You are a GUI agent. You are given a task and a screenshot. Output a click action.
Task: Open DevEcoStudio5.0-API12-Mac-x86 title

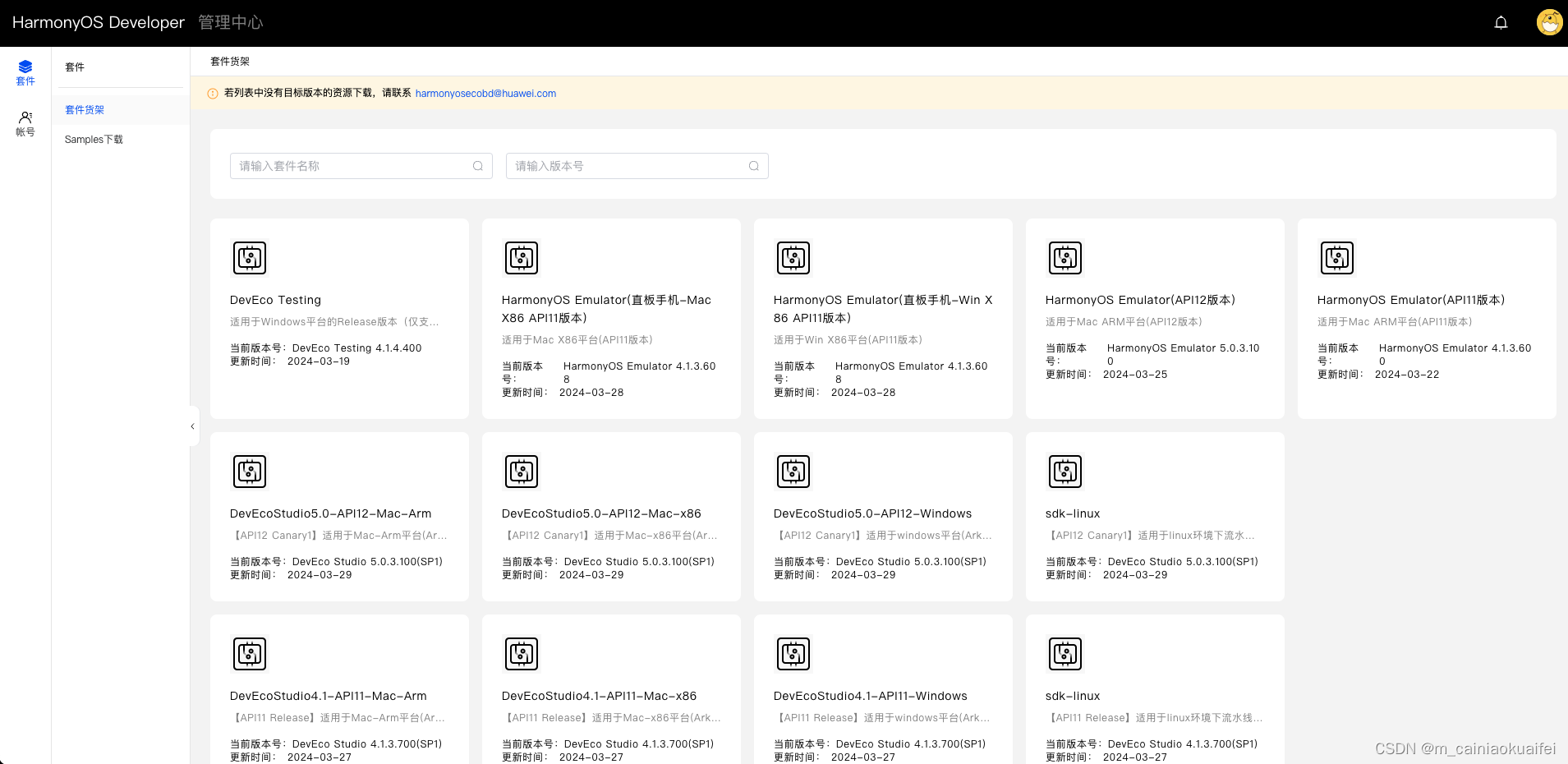click(x=601, y=514)
